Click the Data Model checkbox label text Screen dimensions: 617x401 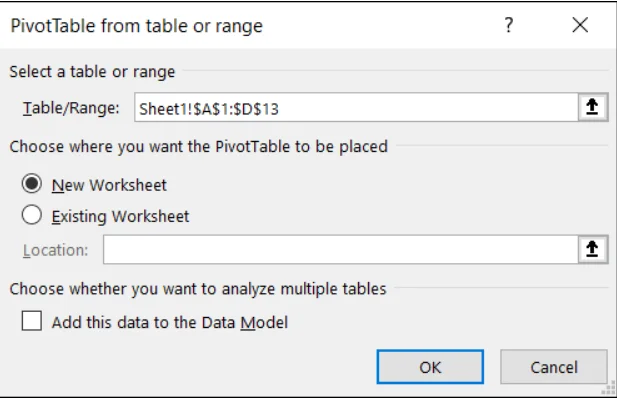click(170, 322)
